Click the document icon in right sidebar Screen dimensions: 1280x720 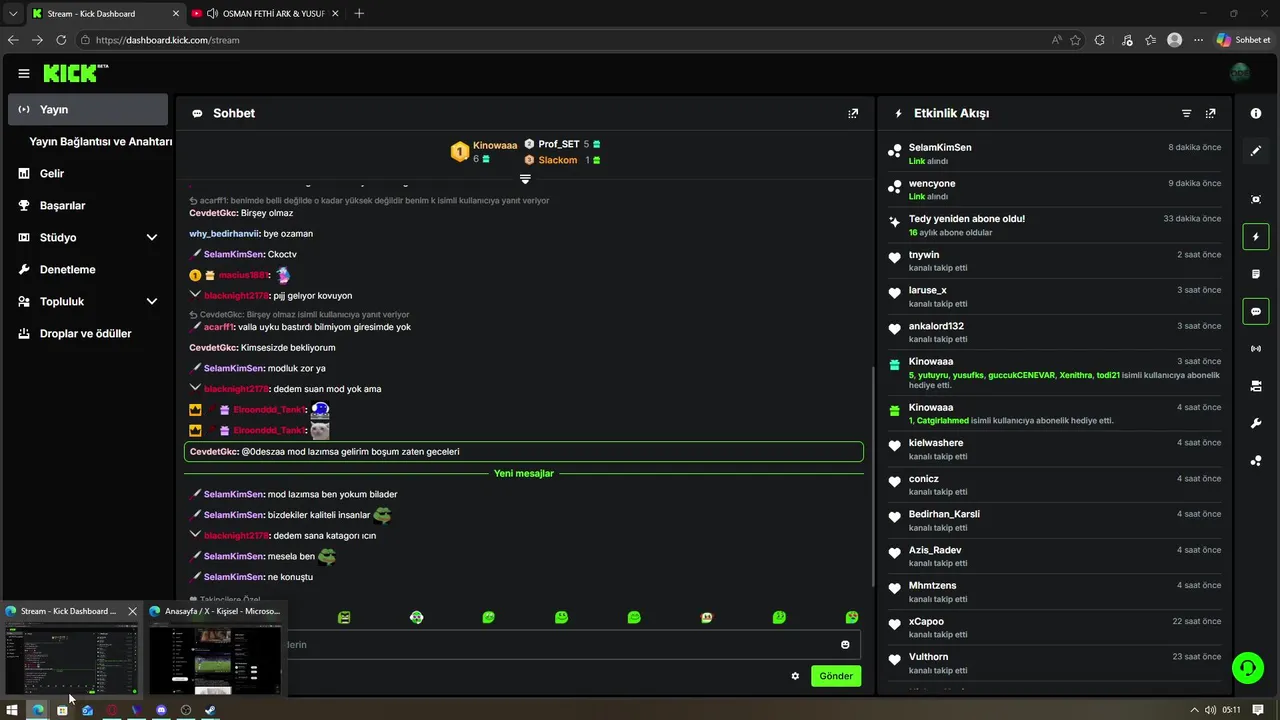(1256, 274)
